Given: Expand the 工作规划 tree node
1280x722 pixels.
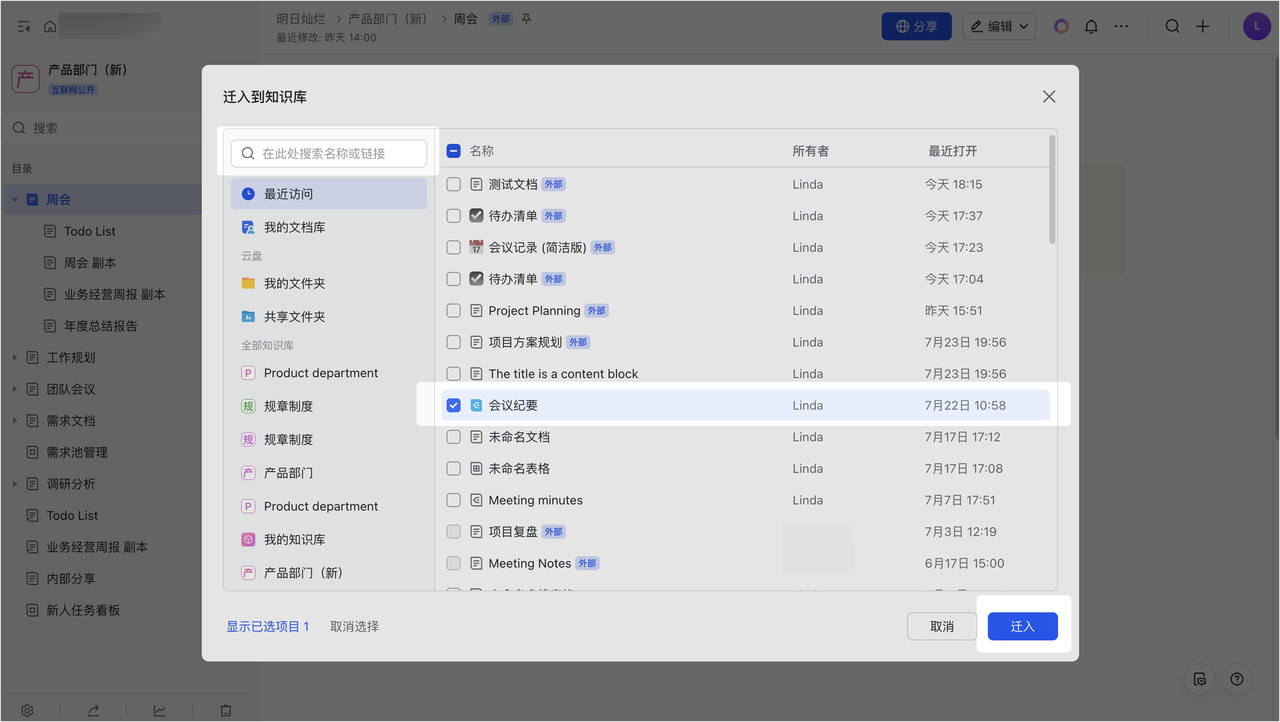Looking at the screenshot, I should tap(15, 357).
